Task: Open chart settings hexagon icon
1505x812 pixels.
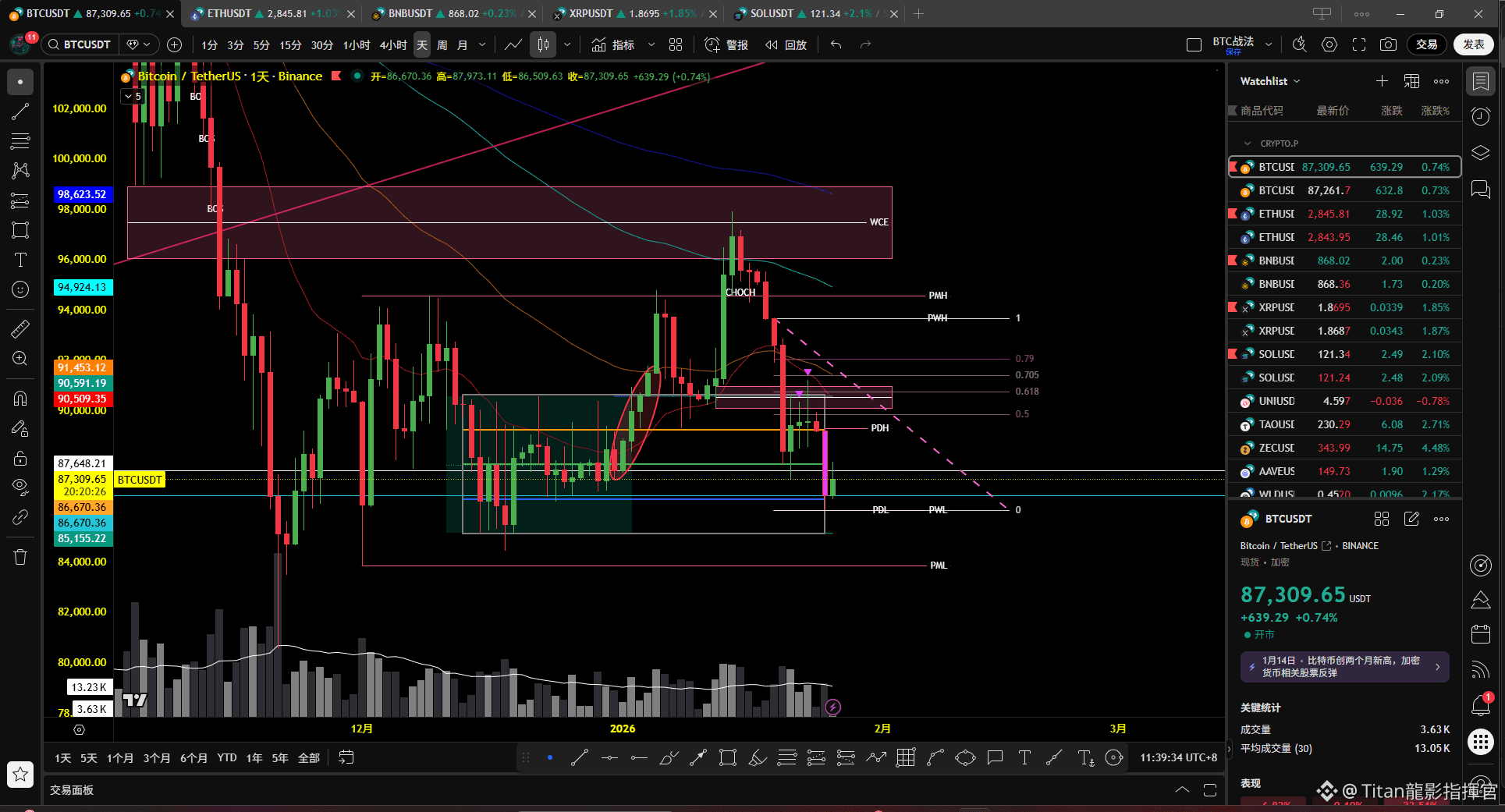Action: click(1329, 45)
